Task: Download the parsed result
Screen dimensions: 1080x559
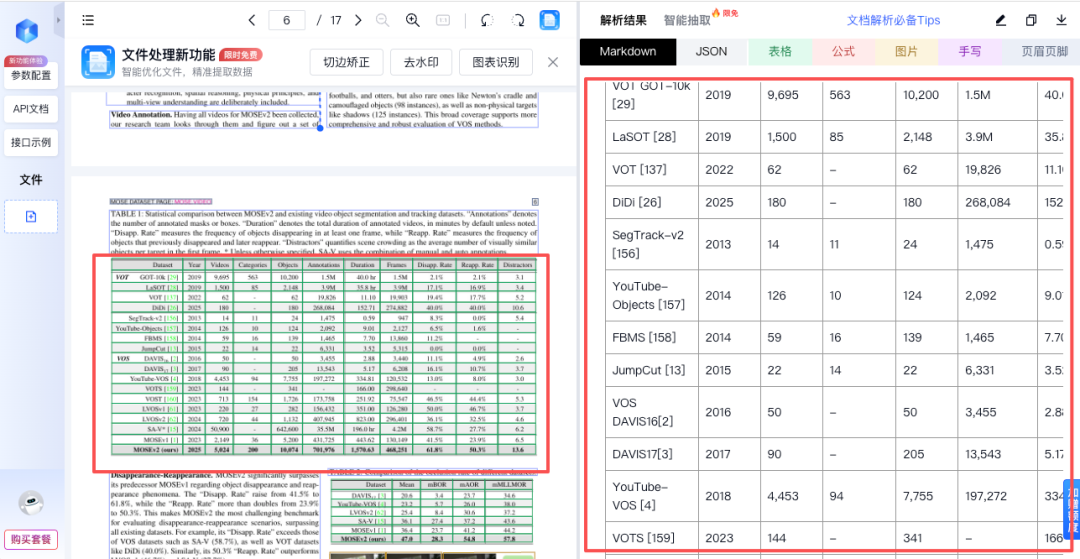Action: click(x=1061, y=20)
